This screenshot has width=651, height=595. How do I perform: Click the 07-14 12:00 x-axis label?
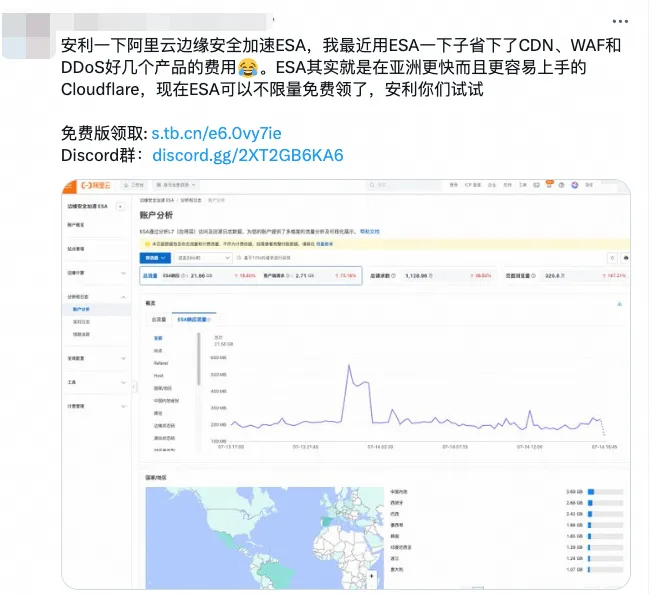click(x=530, y=447)
